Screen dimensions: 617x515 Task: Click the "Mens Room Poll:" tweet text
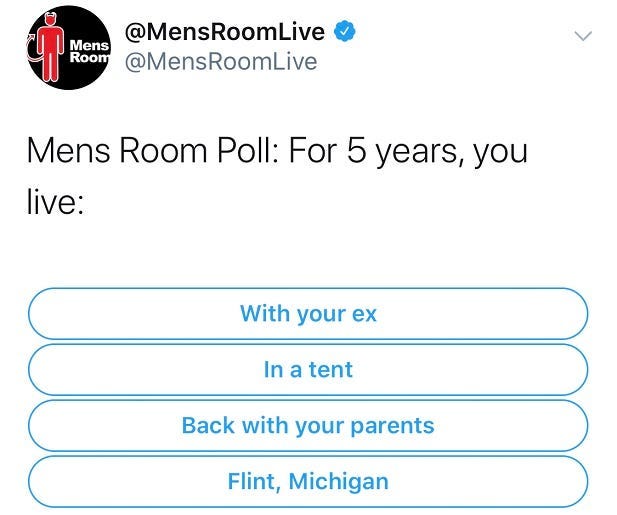pyautogui.click(x=153, y=152)
